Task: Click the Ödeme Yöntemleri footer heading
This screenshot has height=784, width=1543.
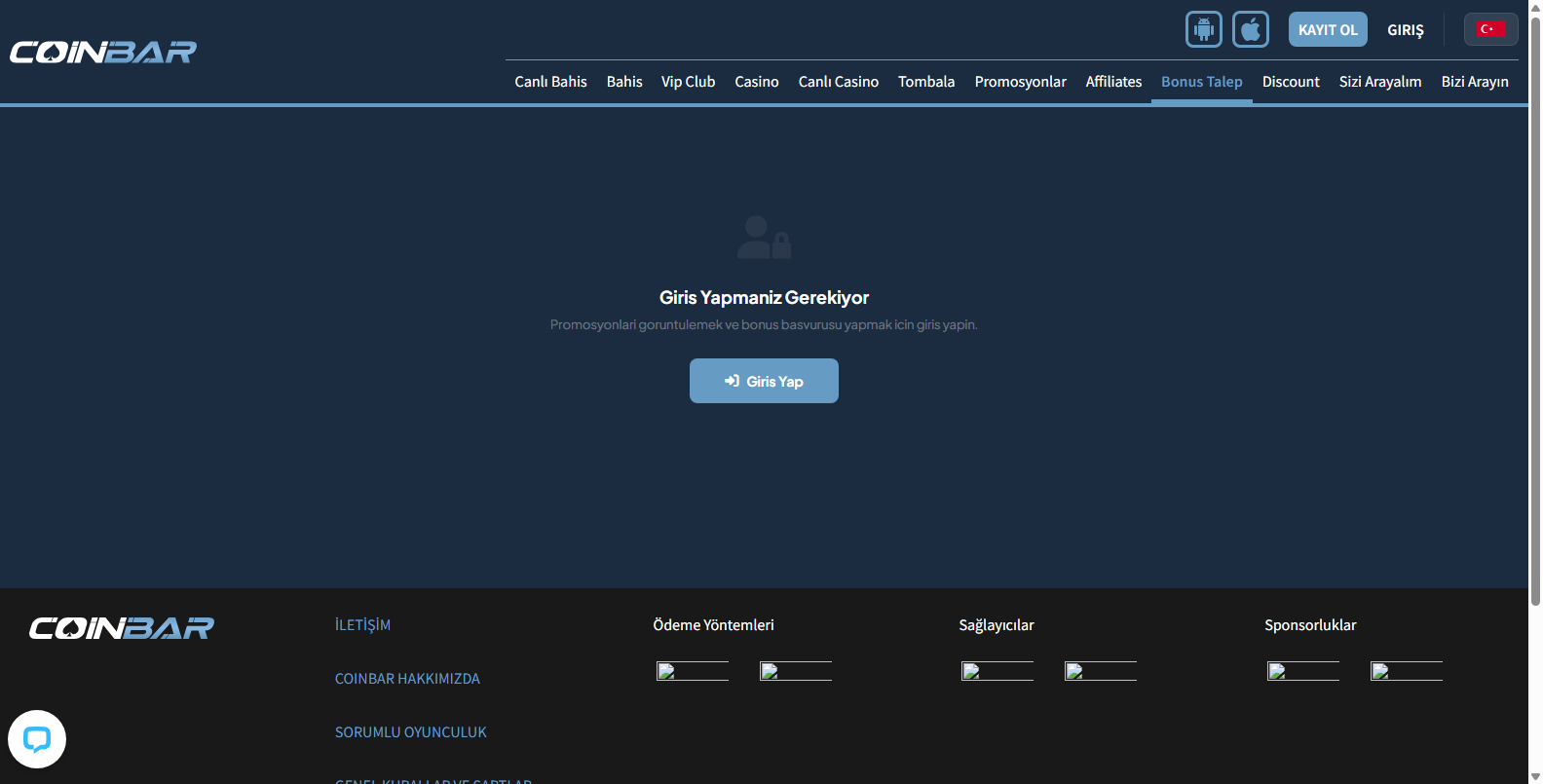Action: [x=713, y=625]
